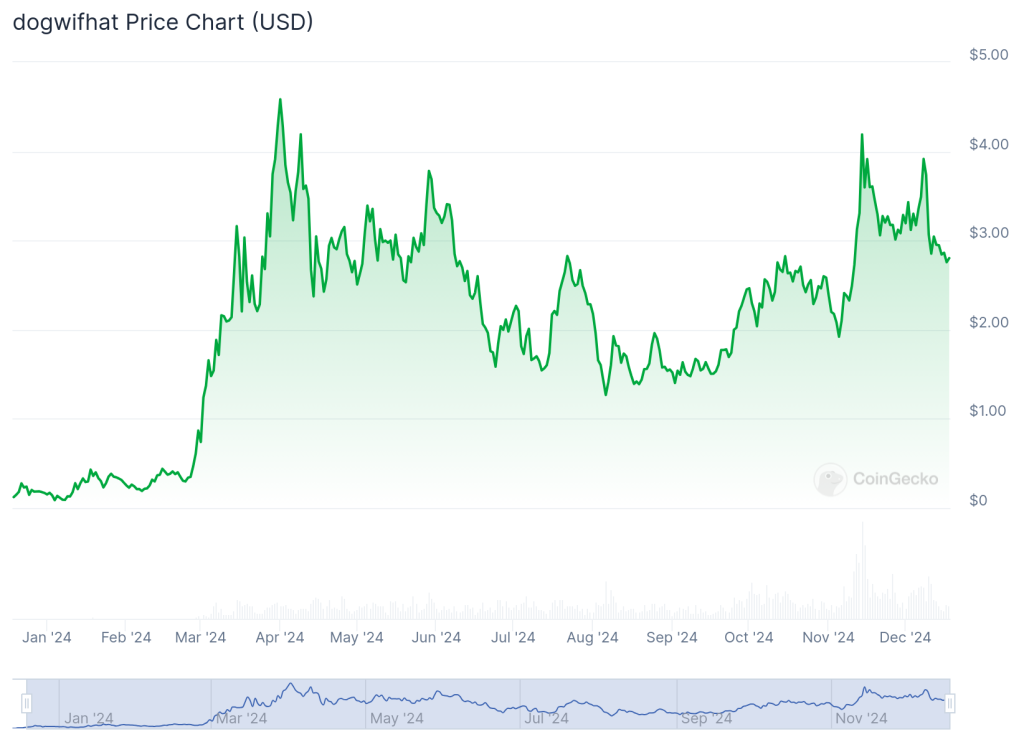Click the August price low point

[606, 394]
